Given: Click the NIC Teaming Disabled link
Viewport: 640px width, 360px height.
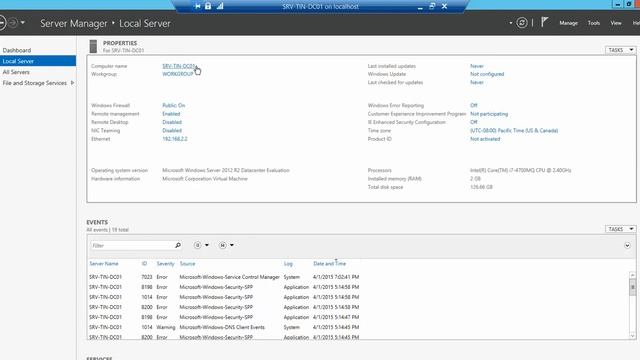Looking at the screenshot, I should point(172,131).
